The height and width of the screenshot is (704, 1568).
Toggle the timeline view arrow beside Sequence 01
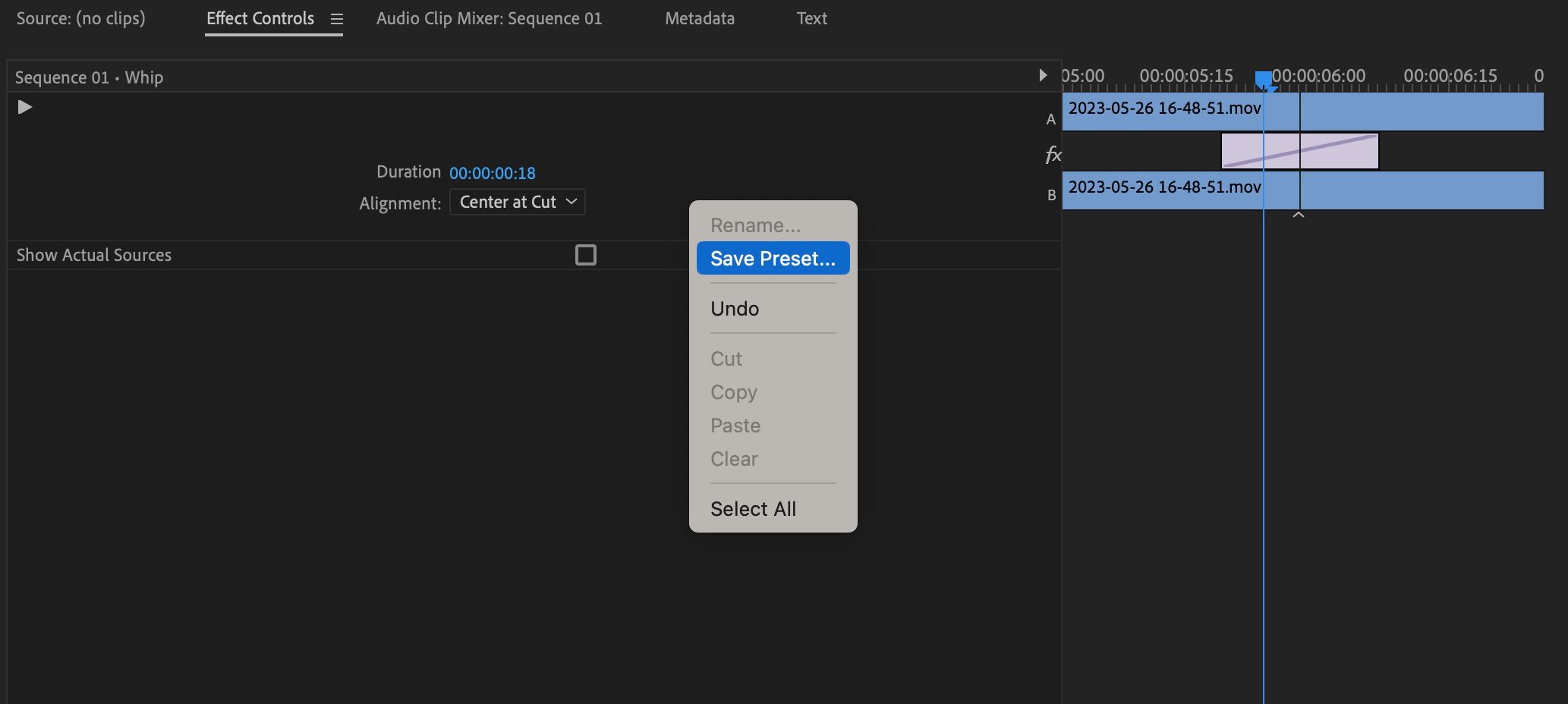click(1043, 75)
